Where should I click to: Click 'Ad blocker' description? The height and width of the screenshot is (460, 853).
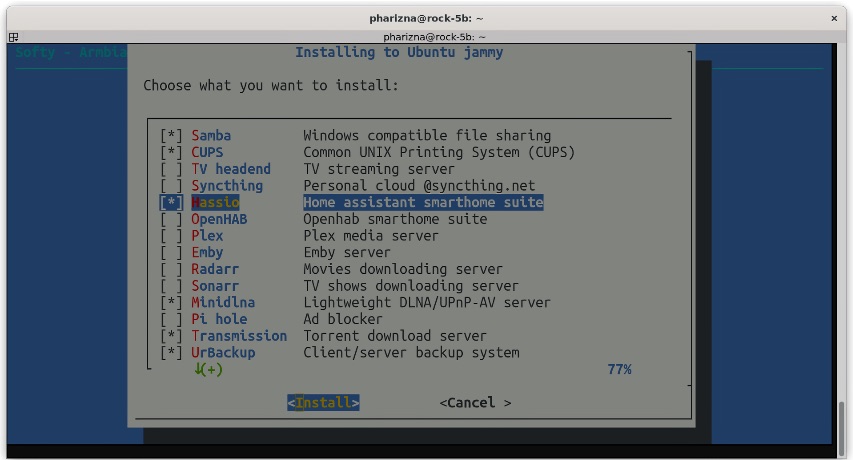[x=343, y=319]
